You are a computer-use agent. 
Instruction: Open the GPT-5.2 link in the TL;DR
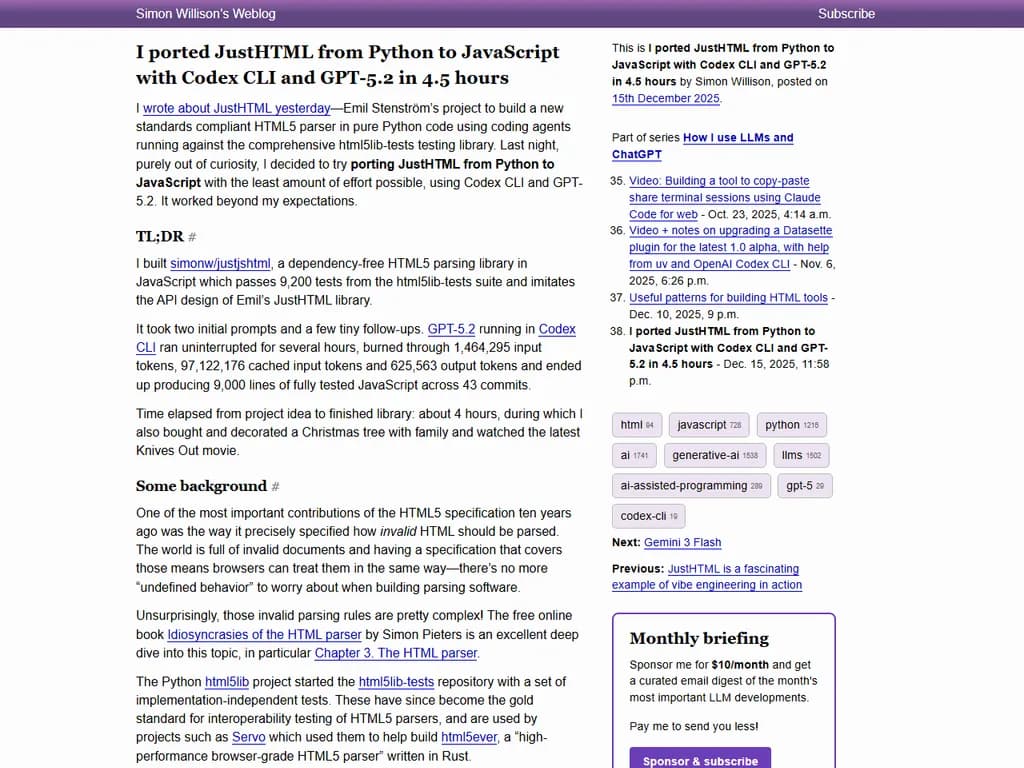tap(452, 328)
